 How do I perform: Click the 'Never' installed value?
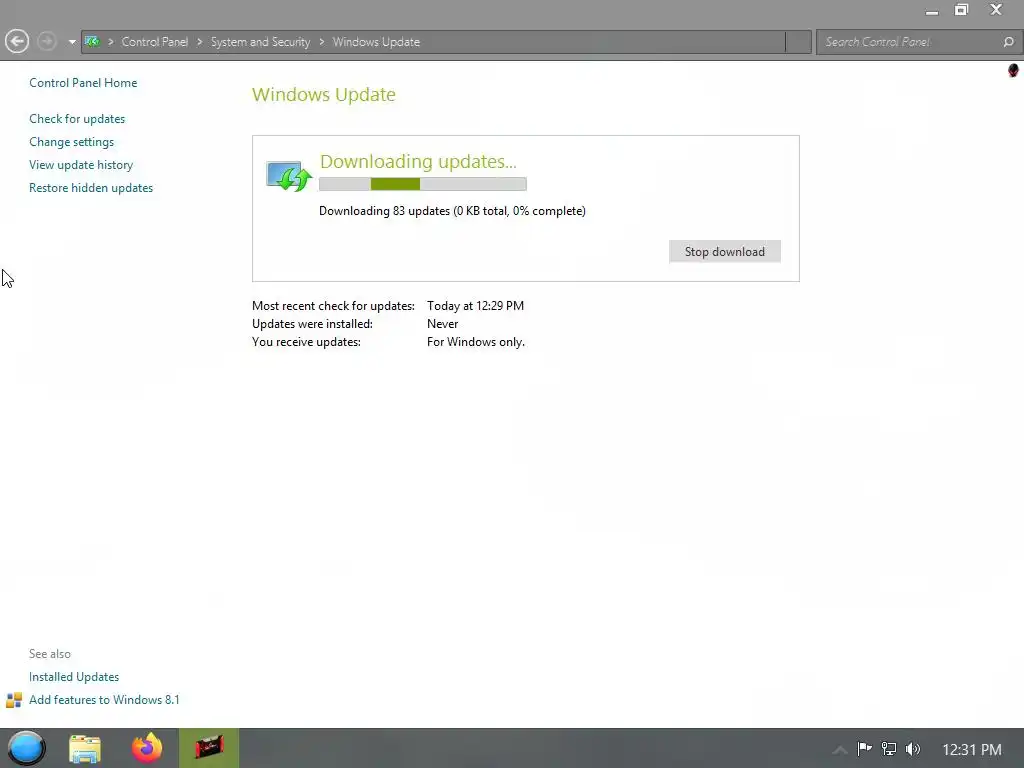pyautogui.click(x=443, y=324)
